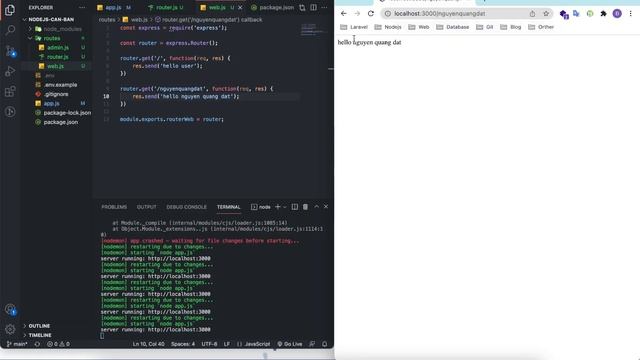640x360 pixels.
Task: Reload the localhost page in Chrome
Action: coord(371,13)
